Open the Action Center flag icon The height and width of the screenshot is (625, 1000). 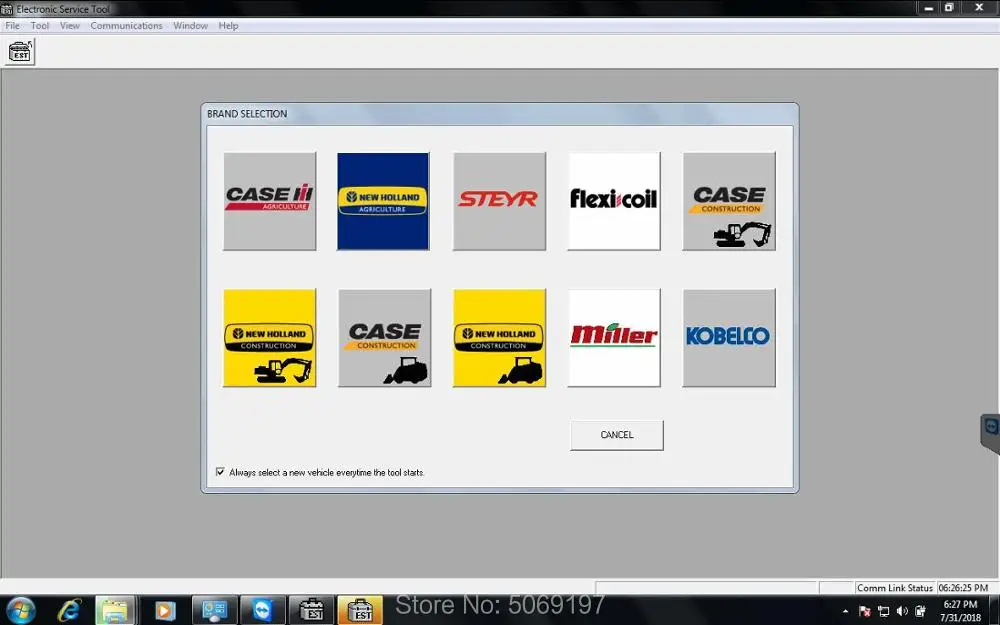point(865,611)
